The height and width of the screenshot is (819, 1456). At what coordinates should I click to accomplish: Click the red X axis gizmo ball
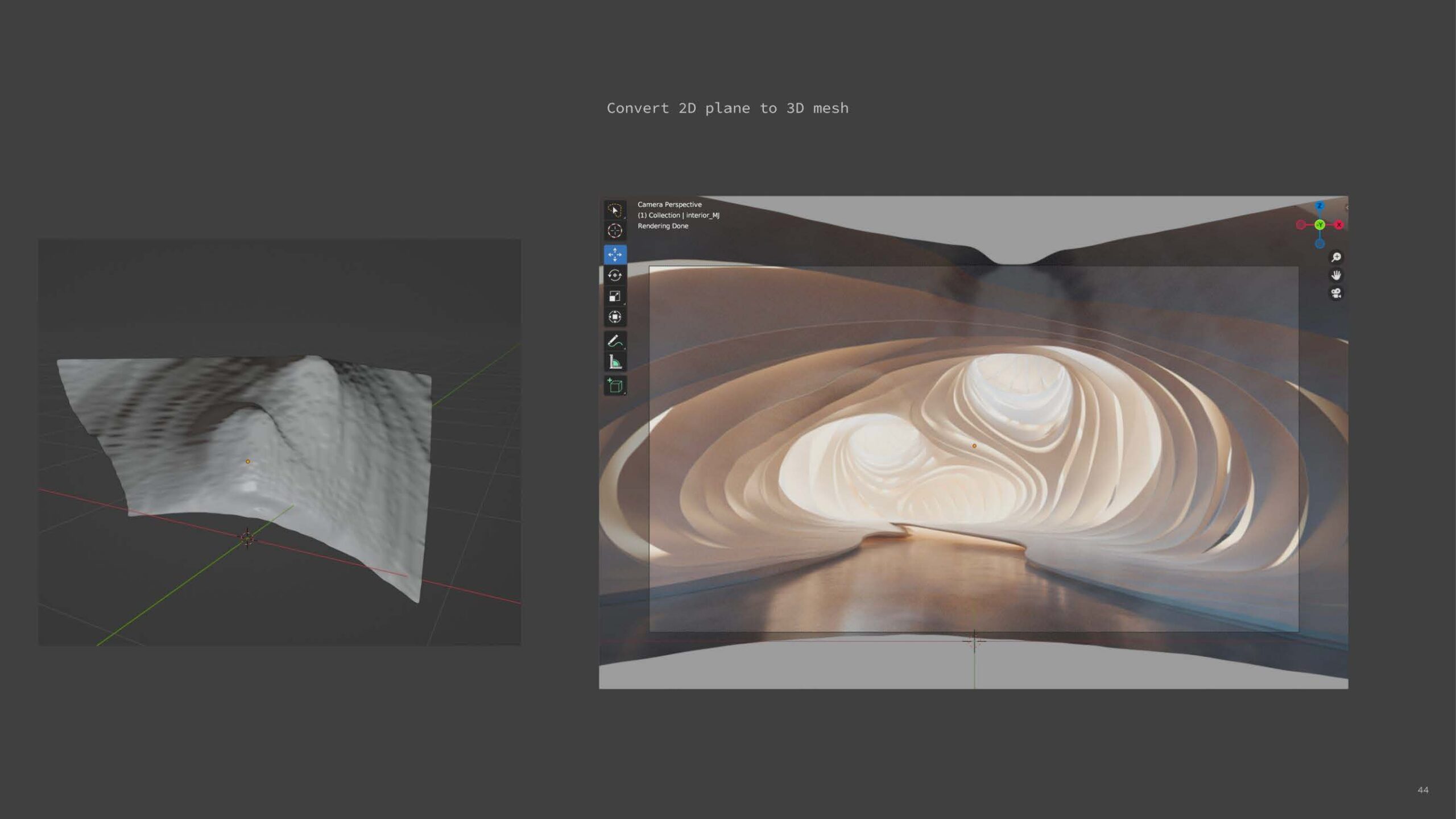pyautogui.click(x=1339, y=225)
